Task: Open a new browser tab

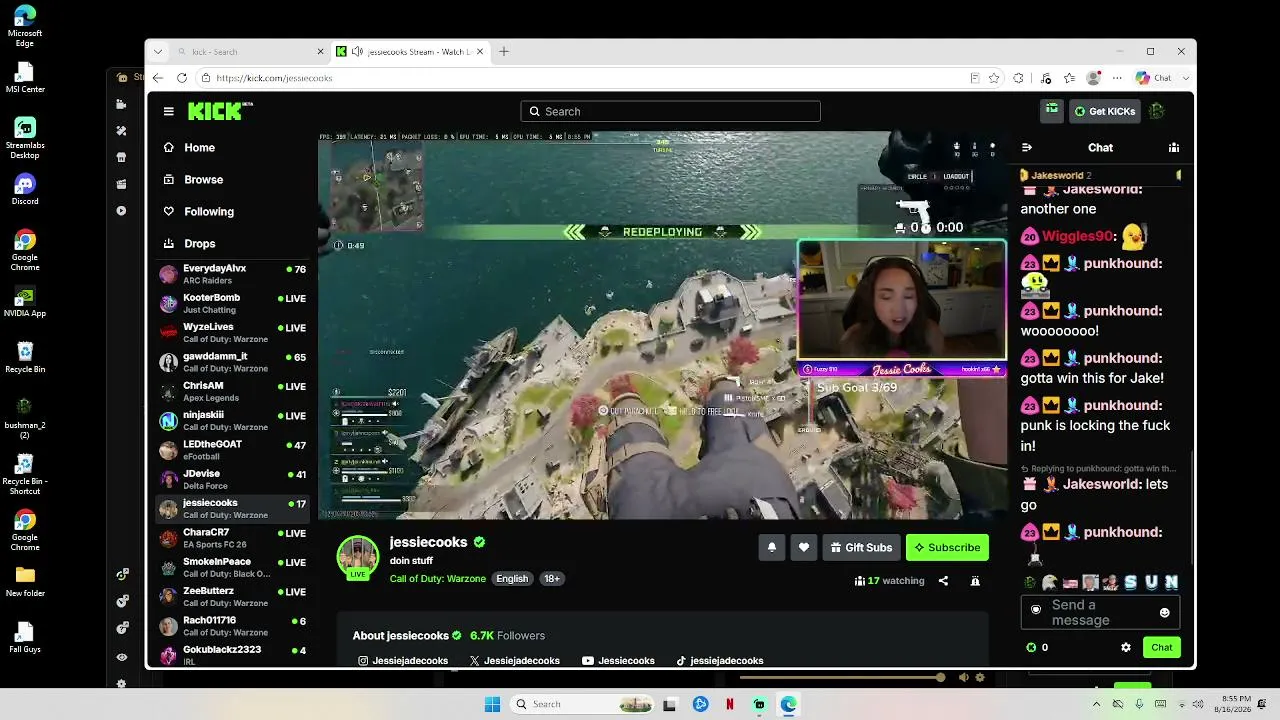Action: point(504,52)
